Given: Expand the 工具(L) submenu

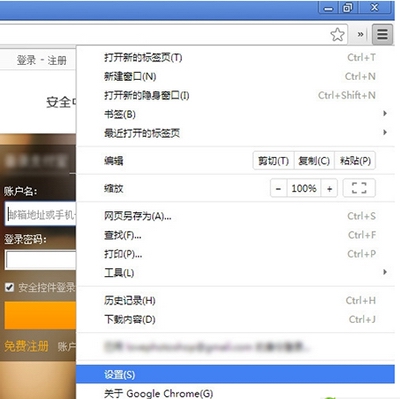Looking at the screenshot, I should click(x=235, y=273).
